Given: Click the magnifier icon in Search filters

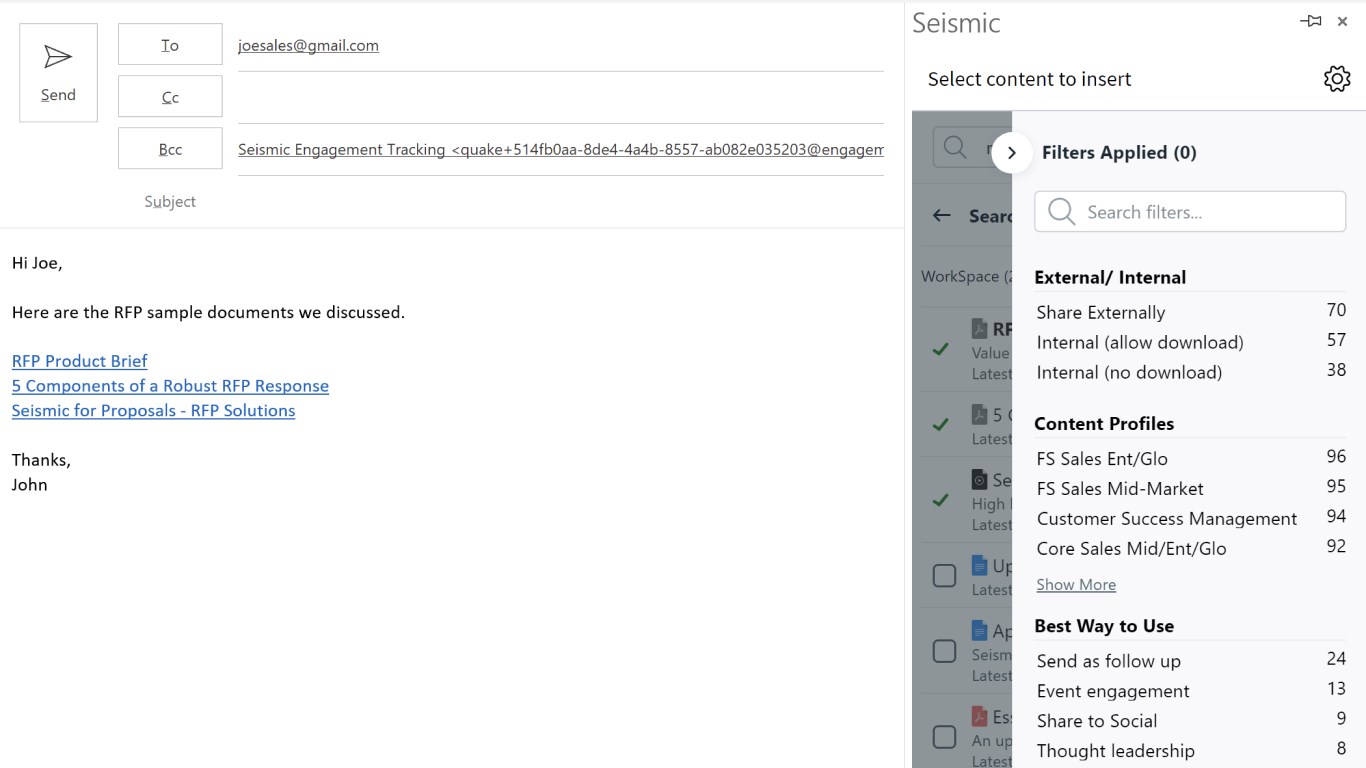Looking at the screenshot, I should pos(1062,212).
